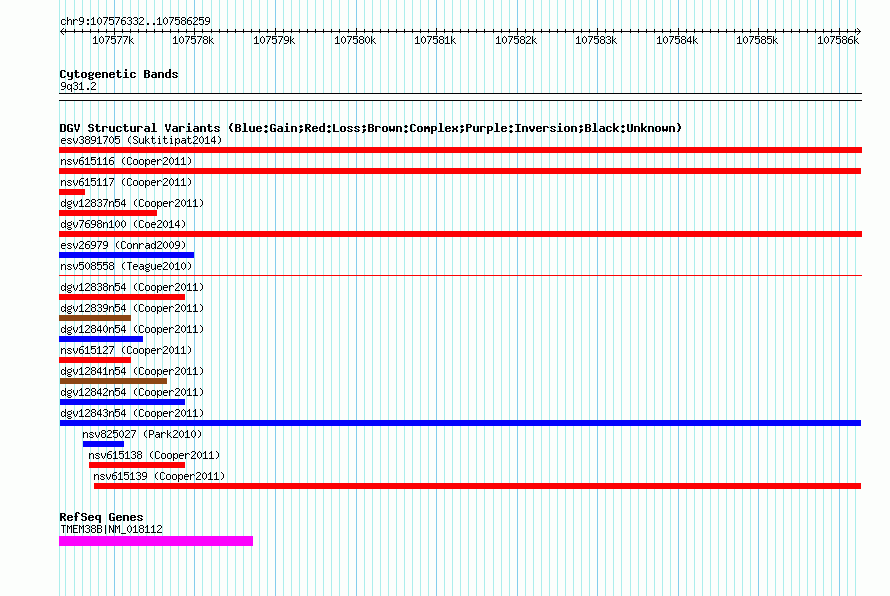
Task: Click the magenta TMEM38B gene bar
Action: click(x=156, y=541)
